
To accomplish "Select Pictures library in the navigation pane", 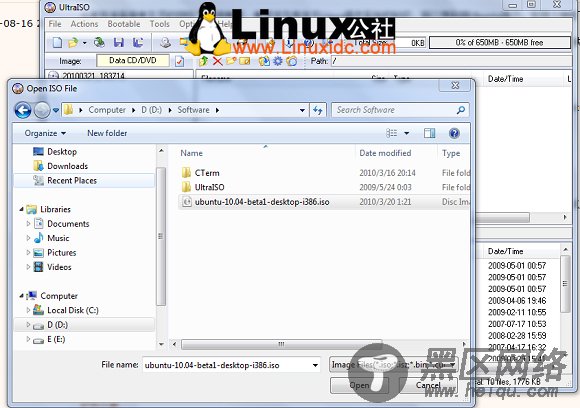I will (61, 253).
